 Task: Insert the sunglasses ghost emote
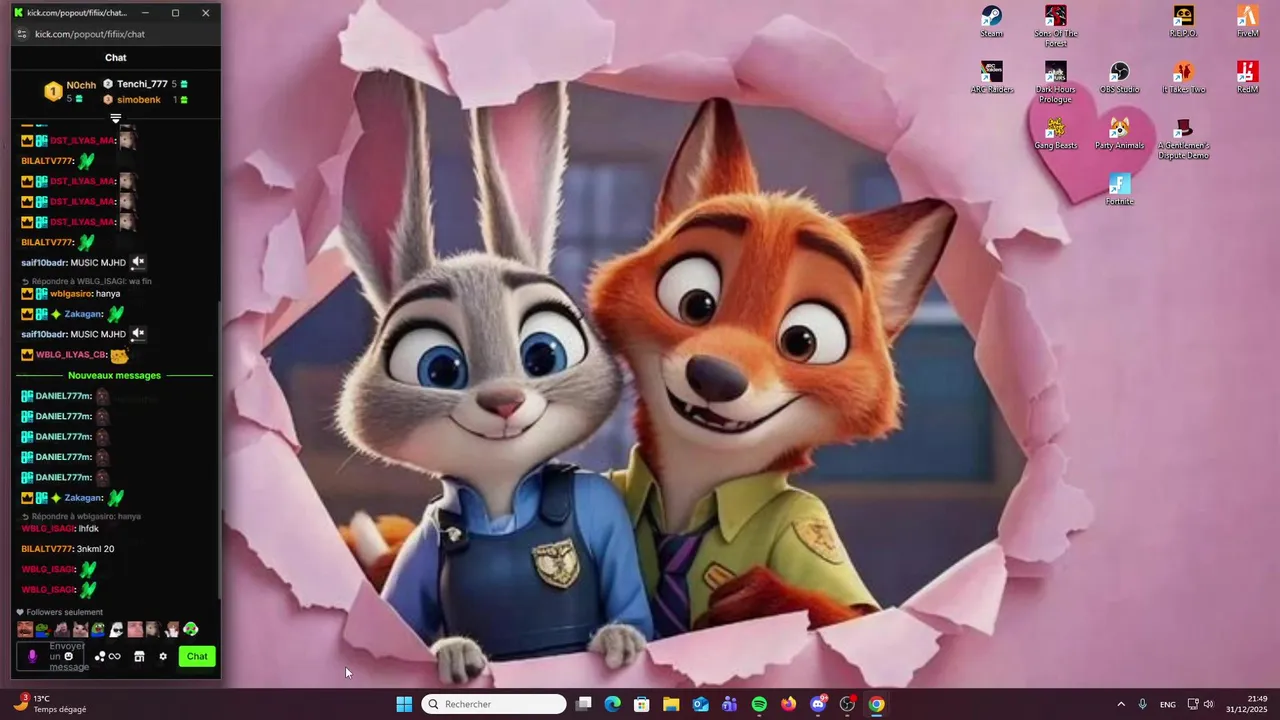(x=116, y=629)
